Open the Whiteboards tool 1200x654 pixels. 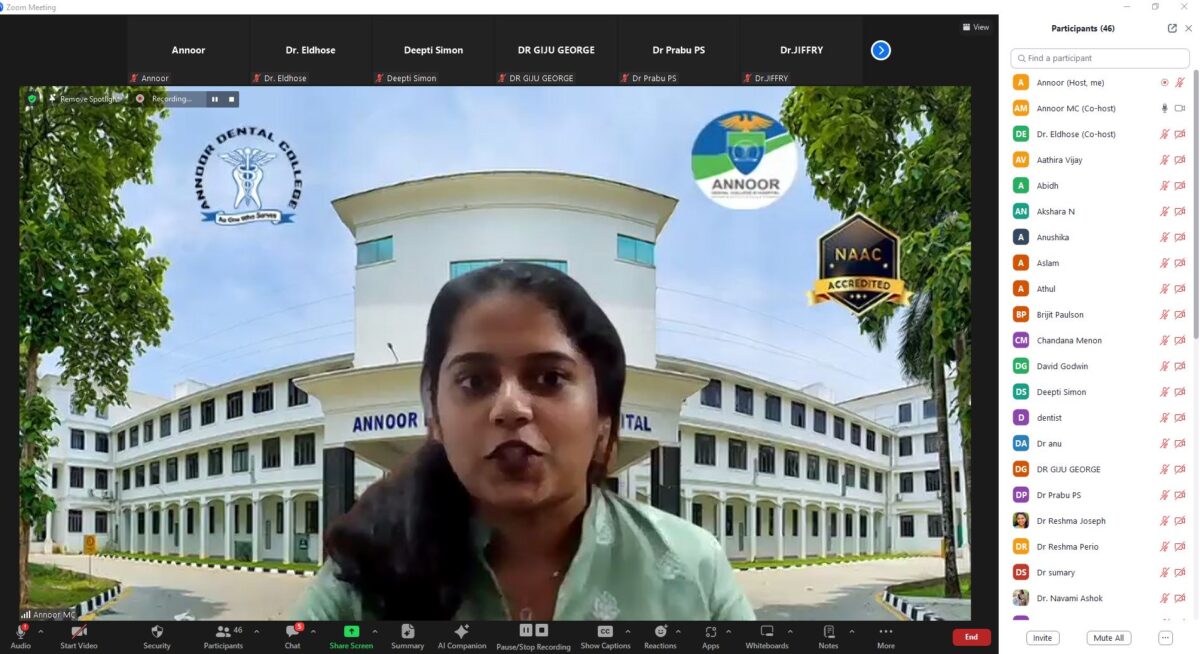coord(767,632)
